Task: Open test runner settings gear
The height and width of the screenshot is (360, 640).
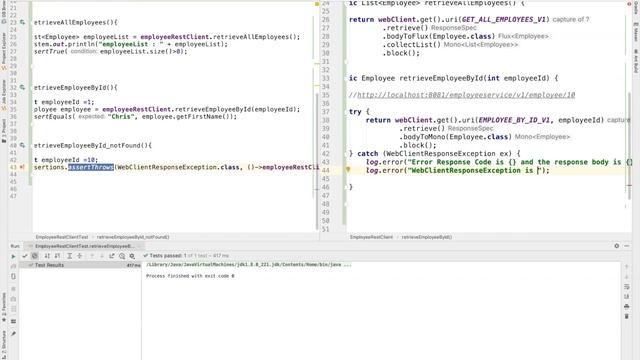Action: pos(132,256)
